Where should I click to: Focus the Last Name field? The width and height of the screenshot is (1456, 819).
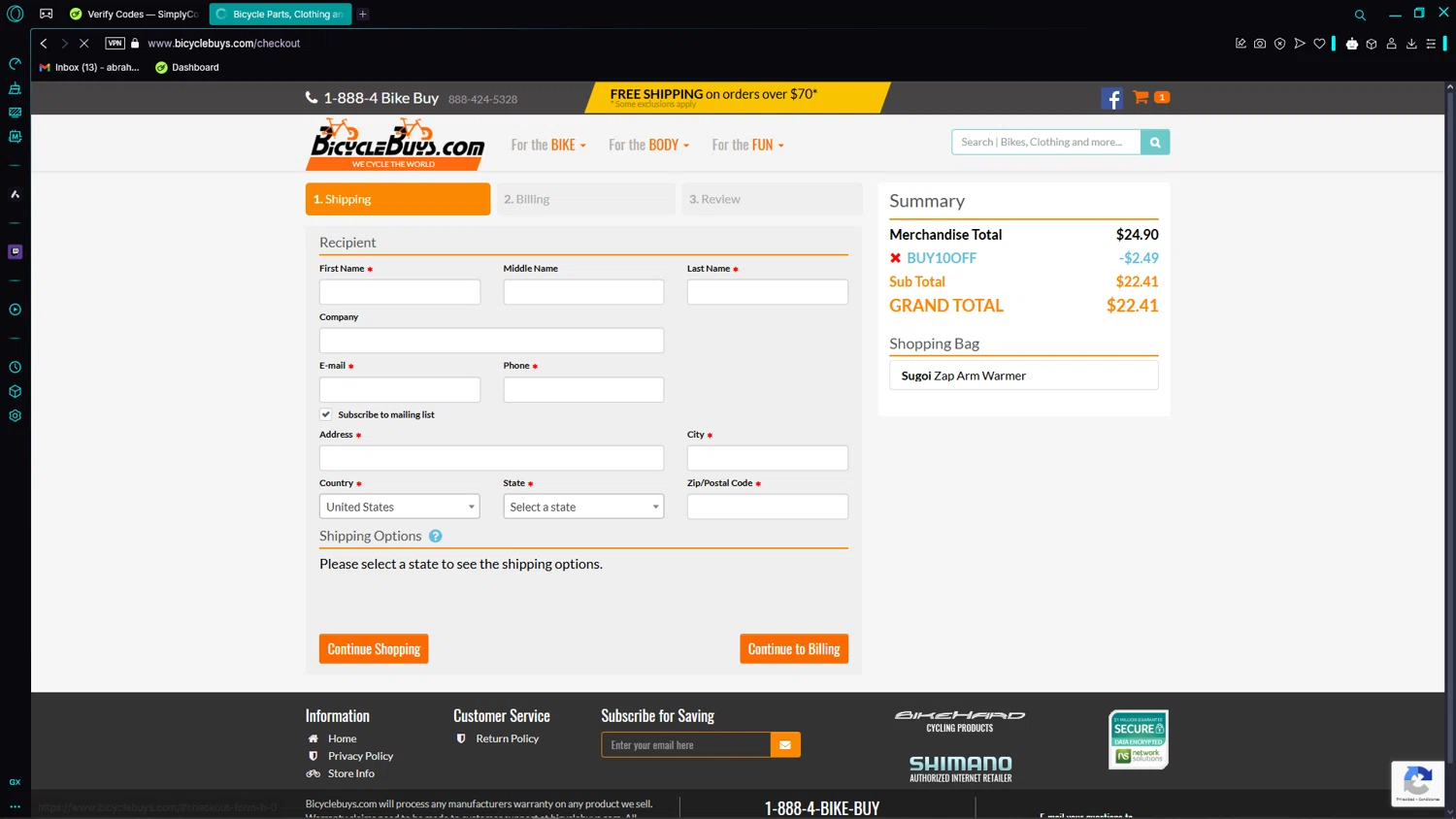(768, 292)
